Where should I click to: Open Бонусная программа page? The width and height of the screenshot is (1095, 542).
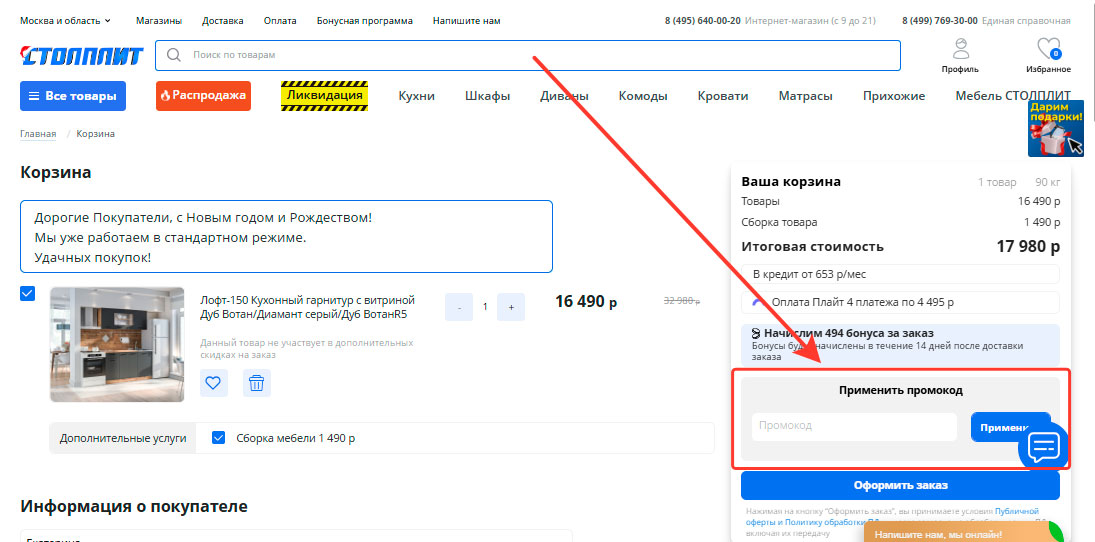tap(365, 21)
